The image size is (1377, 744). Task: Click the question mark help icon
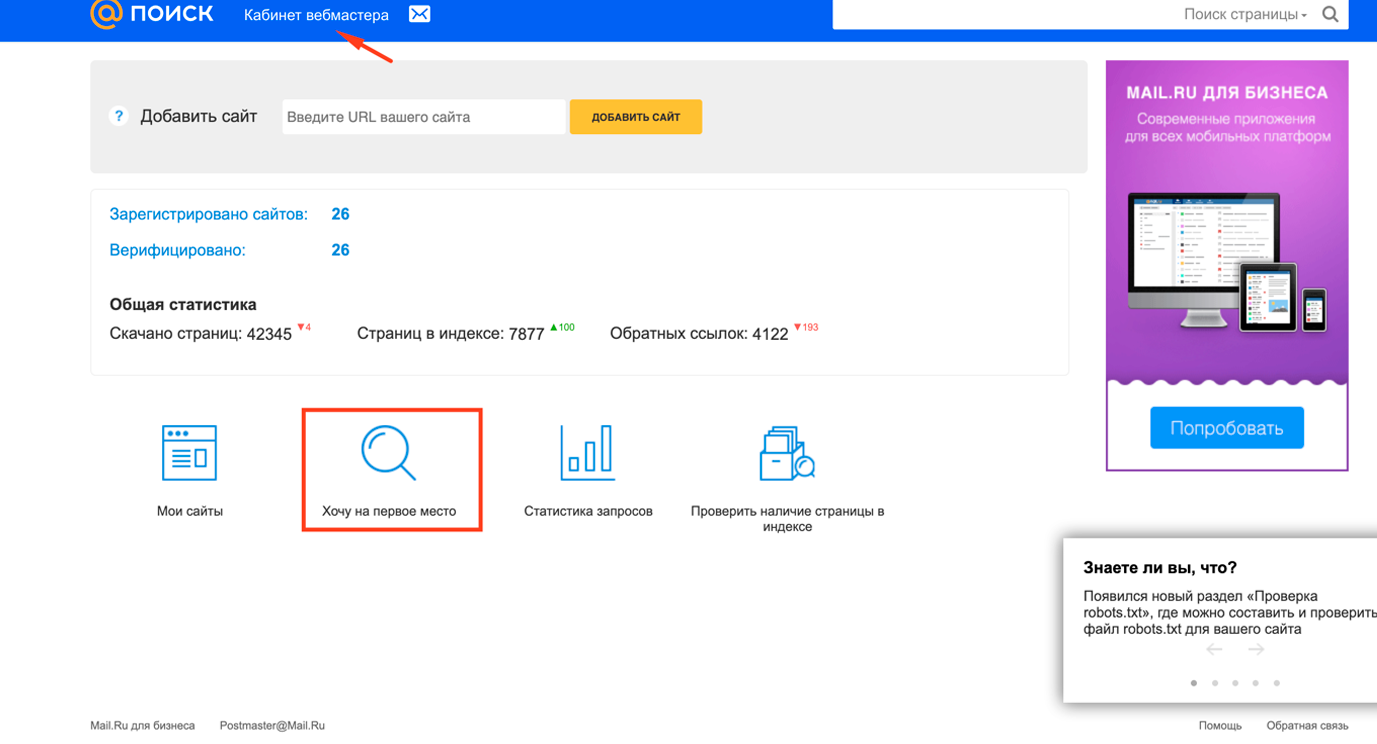[x=118, y=116]
